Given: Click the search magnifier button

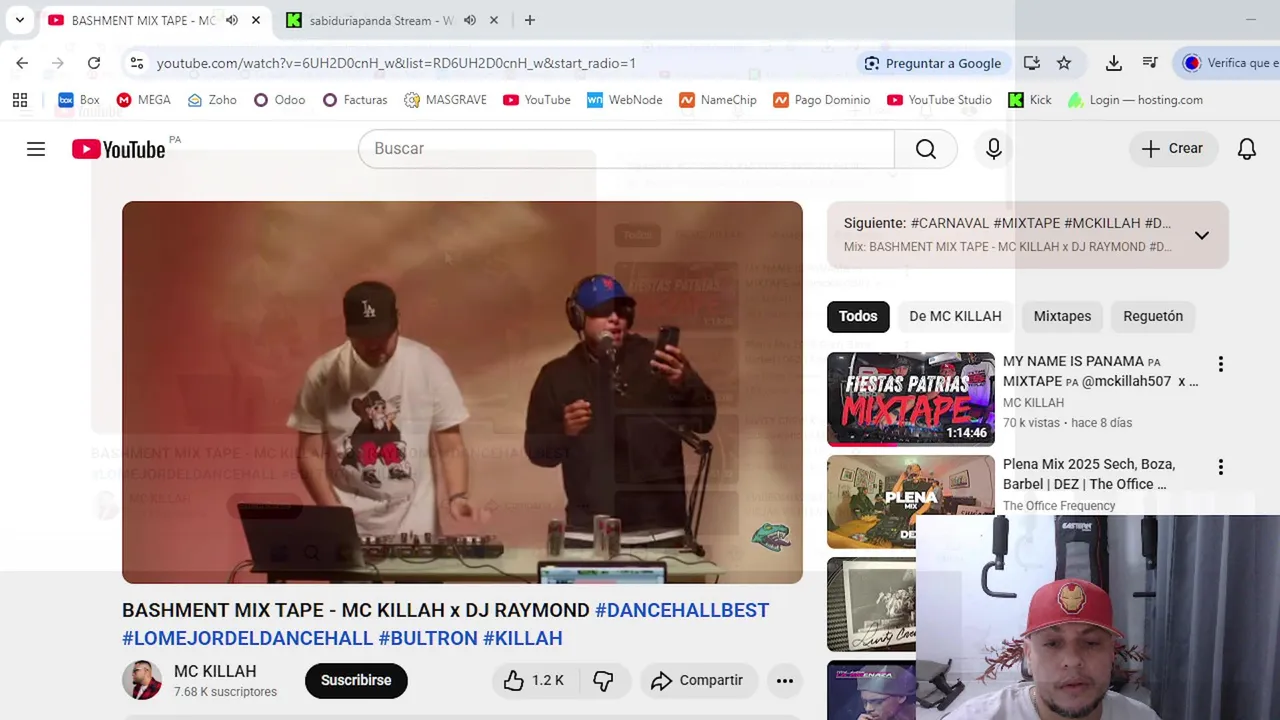Looking at the screenshot, I should pyautogui.click(x=926, y=149).
